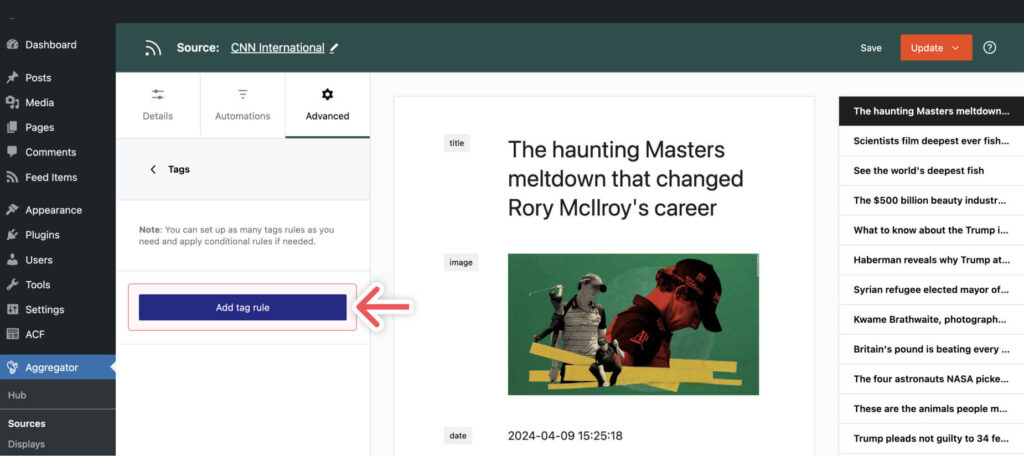
Task: Select 'The four astronauts NASA picke...' item
Action: click(x=931, y=379)
